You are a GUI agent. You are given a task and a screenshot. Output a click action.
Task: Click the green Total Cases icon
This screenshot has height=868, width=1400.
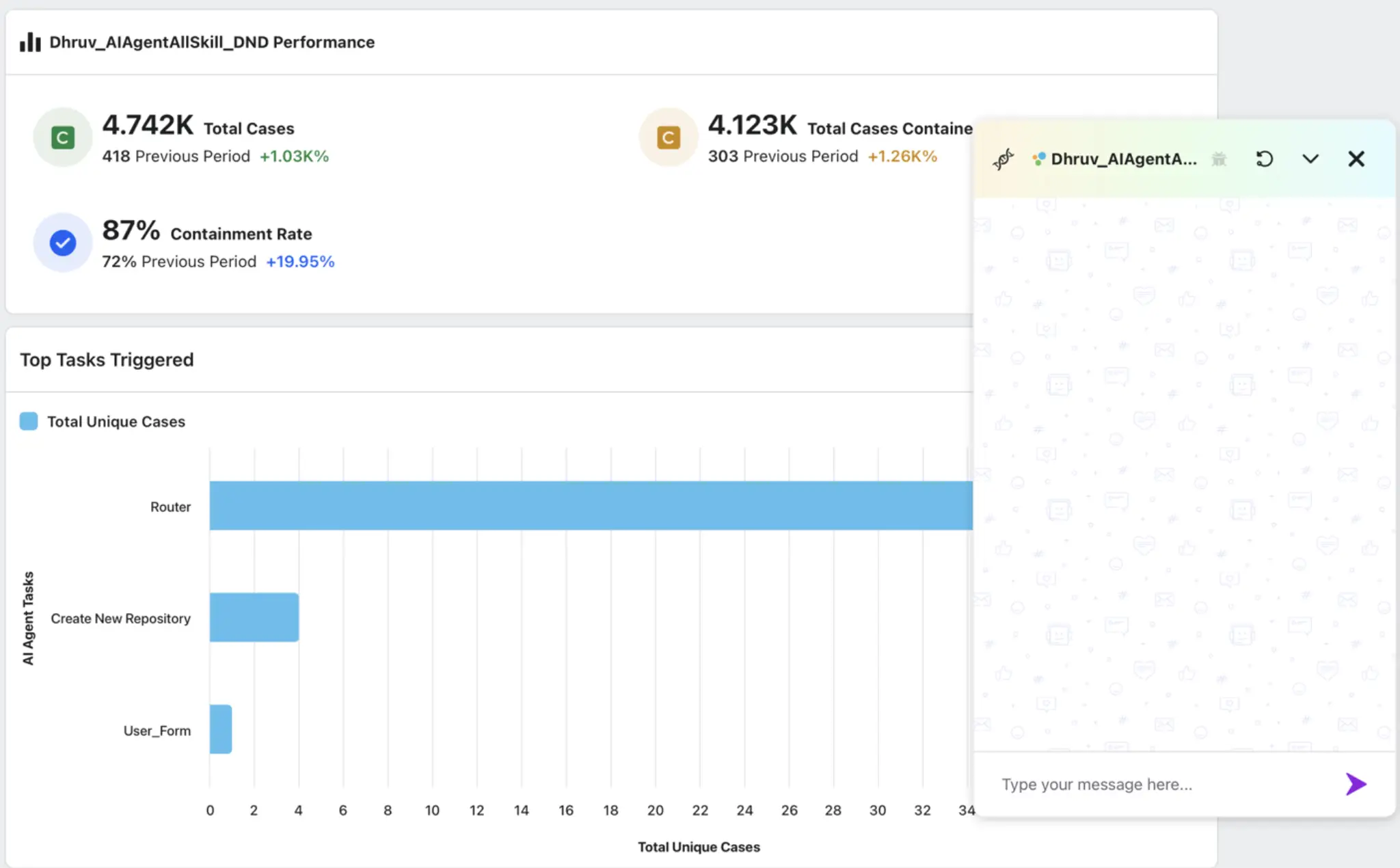click(x=63, y=137)
